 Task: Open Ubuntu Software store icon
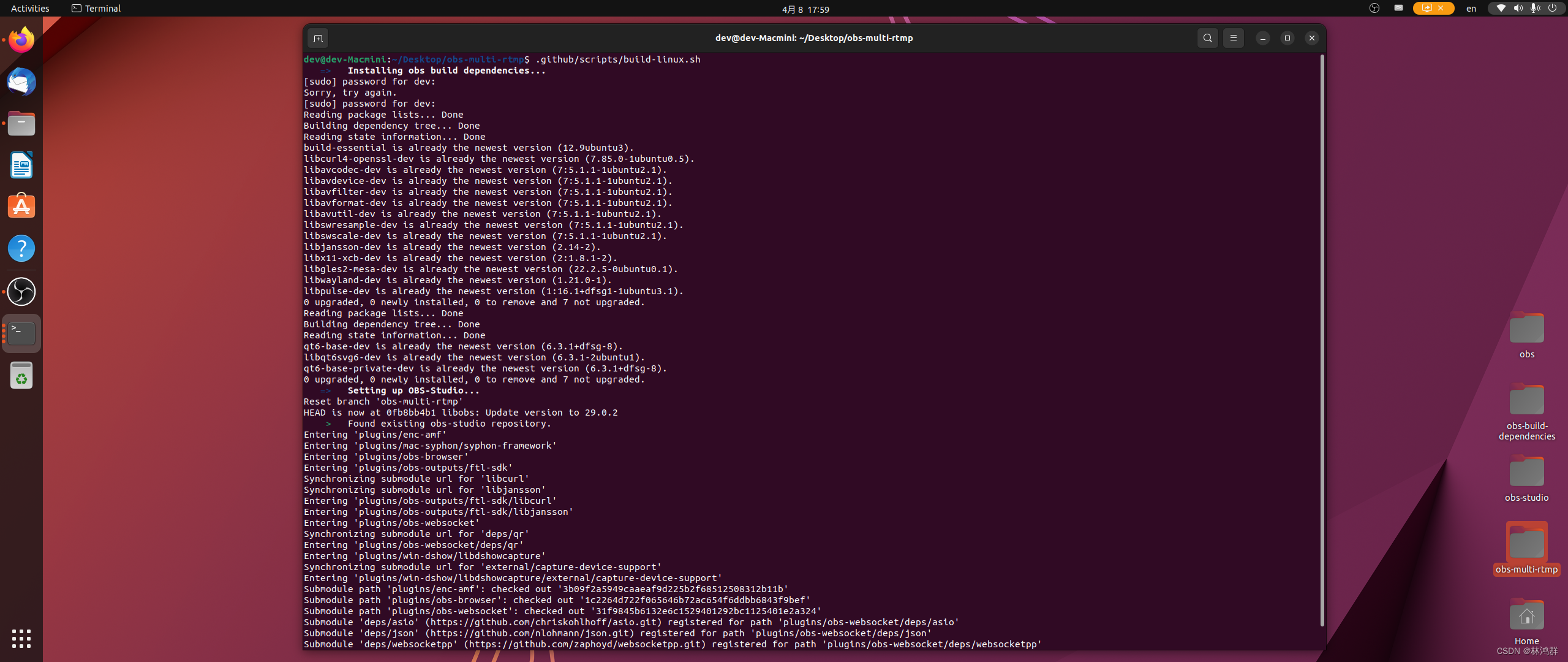click(21, 207)
